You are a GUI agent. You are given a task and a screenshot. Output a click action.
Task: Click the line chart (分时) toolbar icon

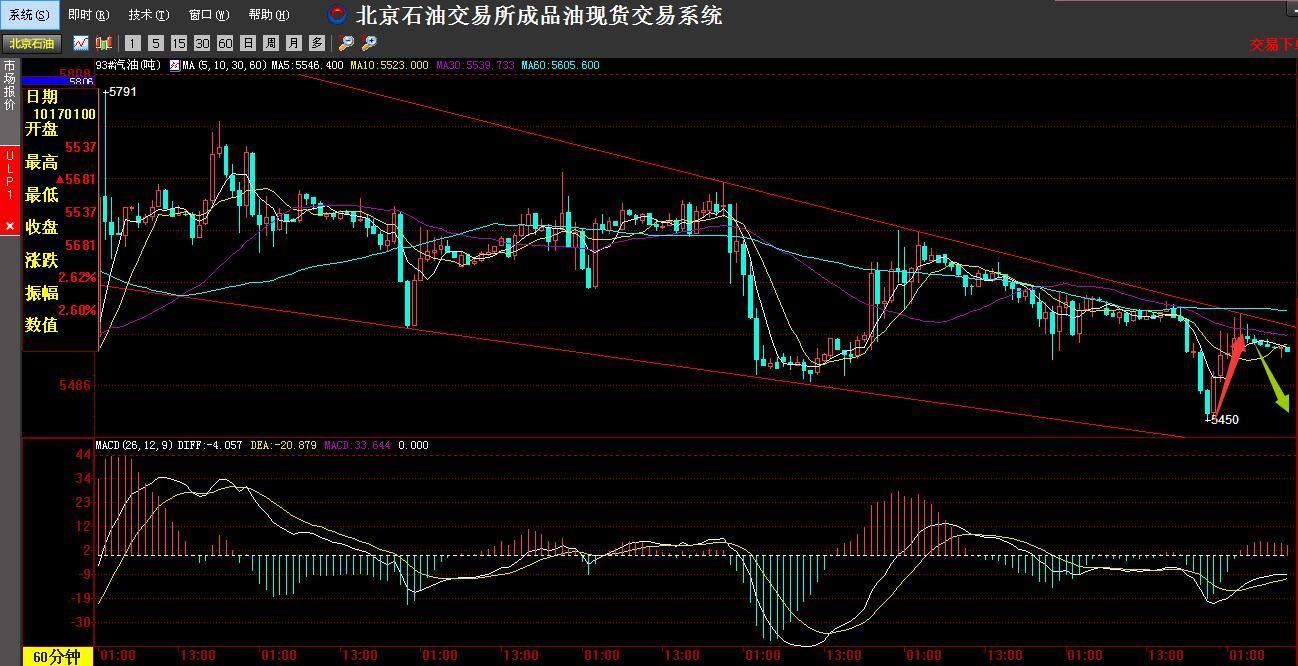coord(80,43)
